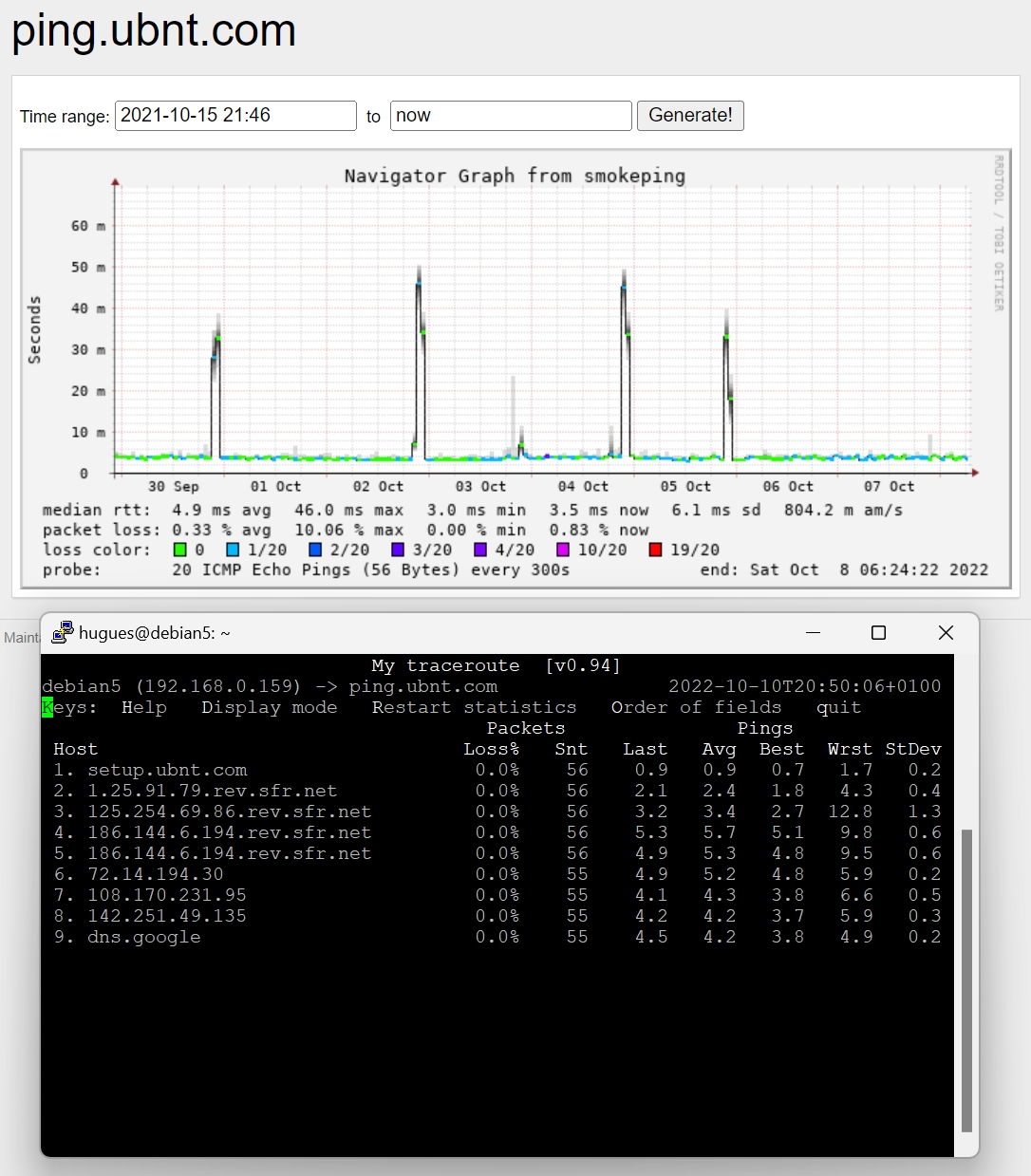
Task: Click the '30 Sep' axis label on graph
Action: click(174, 486)
